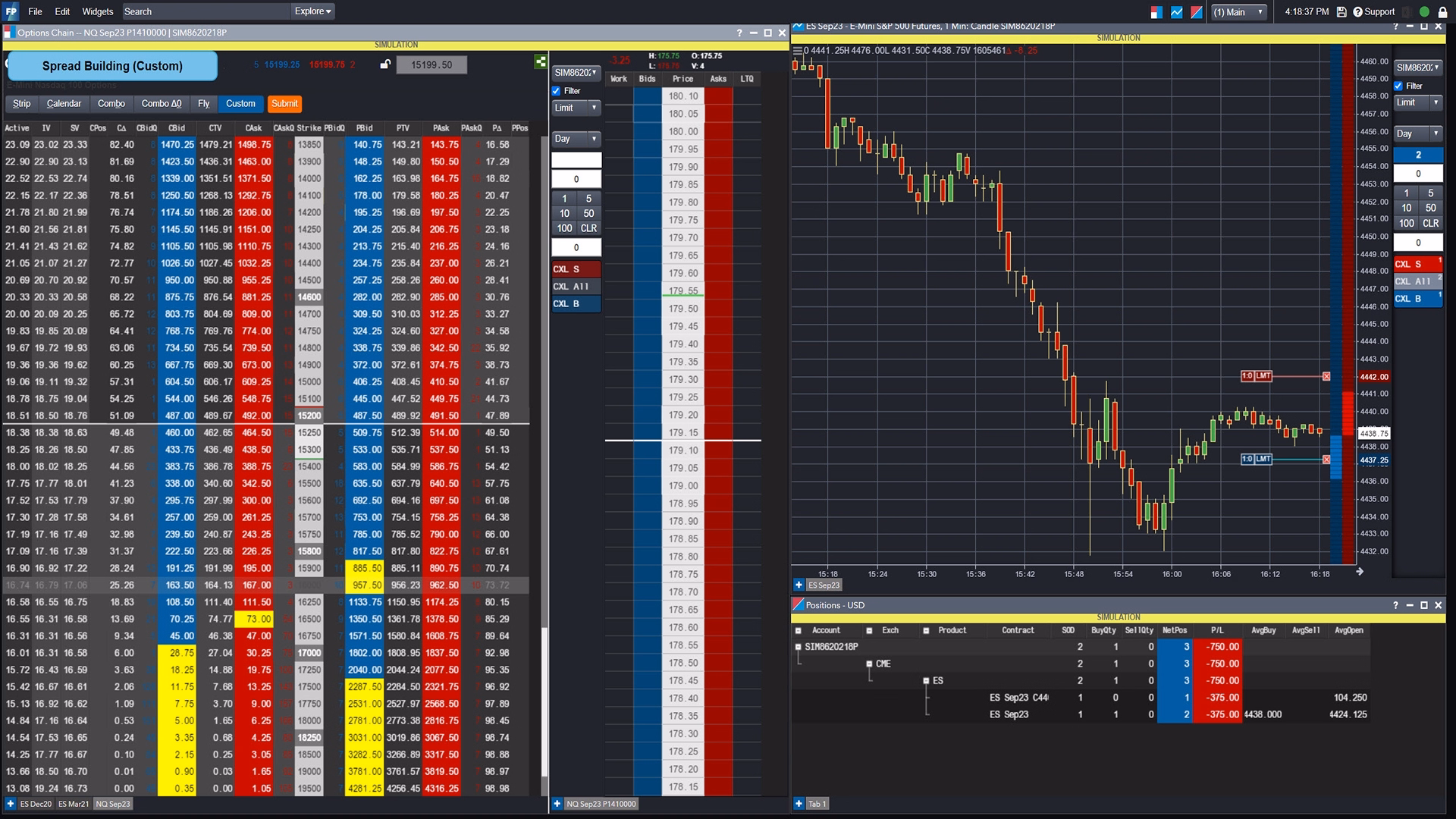
Task: Click the green share icon in the options chain
Action: (541, 62)
